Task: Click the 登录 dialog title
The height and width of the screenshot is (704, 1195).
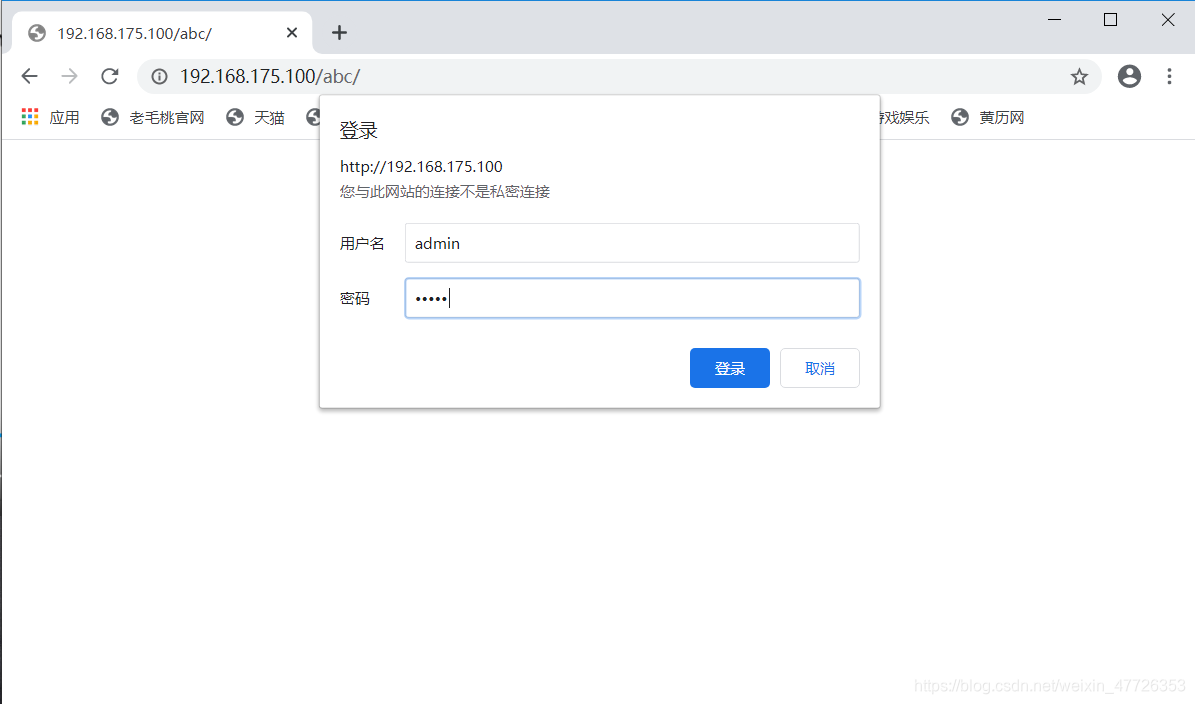Action: (x=359, y=130)
